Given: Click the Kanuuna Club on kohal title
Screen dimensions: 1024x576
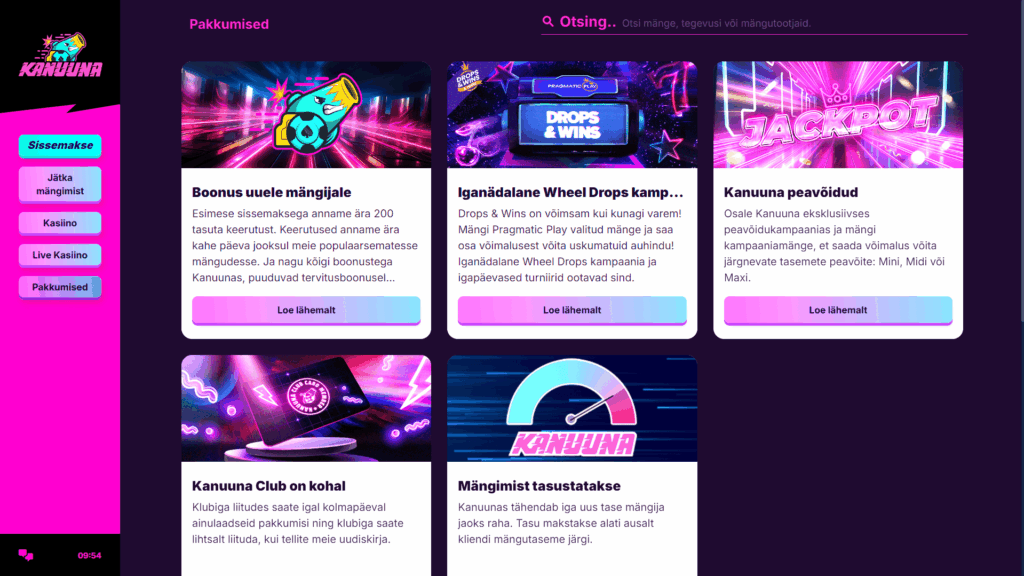Looking at the screenshot, I should (268, 486).
